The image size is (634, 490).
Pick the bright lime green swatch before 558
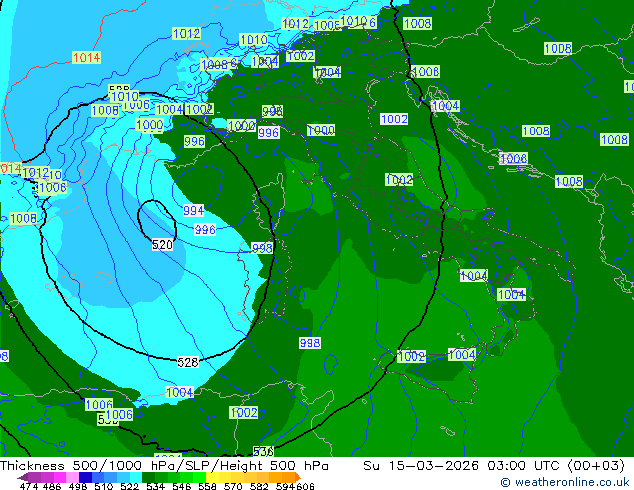point(199,477)
